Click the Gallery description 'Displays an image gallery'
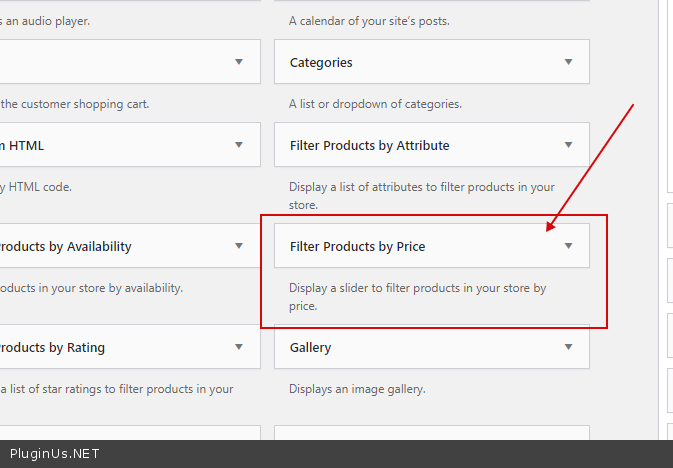The width and height of the screenshot is (673, 468). click(x=357, y=389)
